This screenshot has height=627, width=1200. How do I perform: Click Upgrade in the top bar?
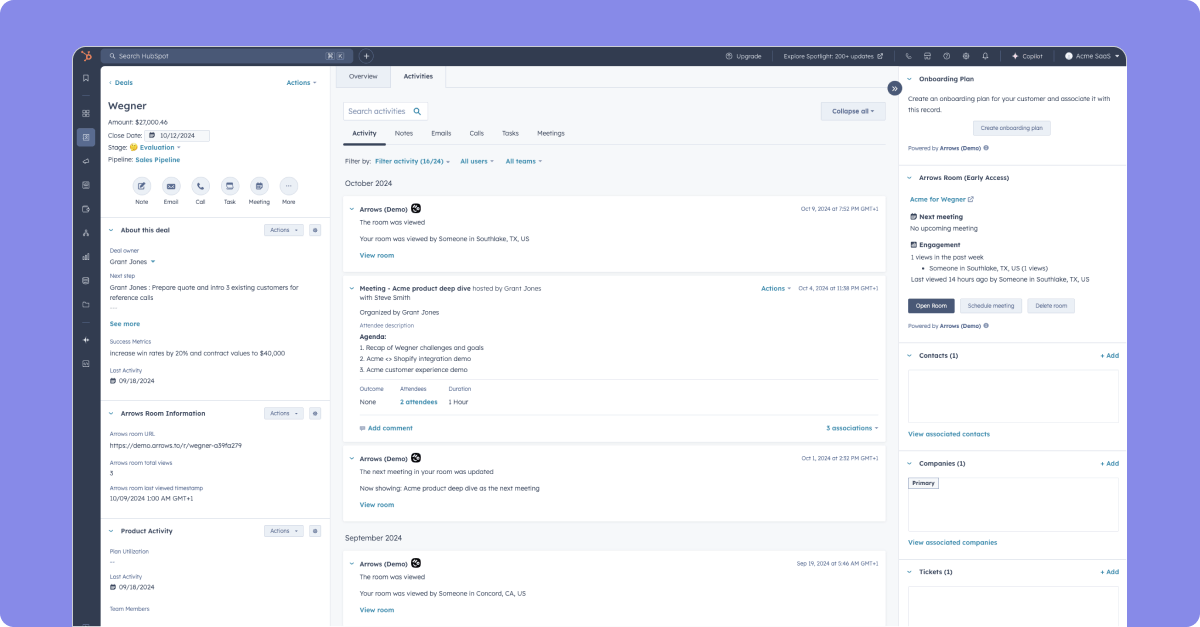coord(743,56)
